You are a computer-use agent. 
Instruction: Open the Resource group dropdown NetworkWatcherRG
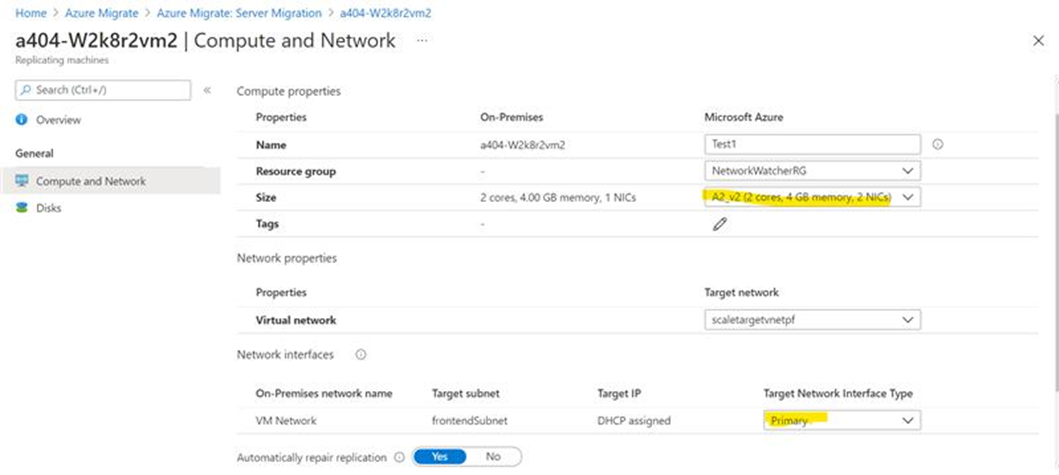[812, 171]
